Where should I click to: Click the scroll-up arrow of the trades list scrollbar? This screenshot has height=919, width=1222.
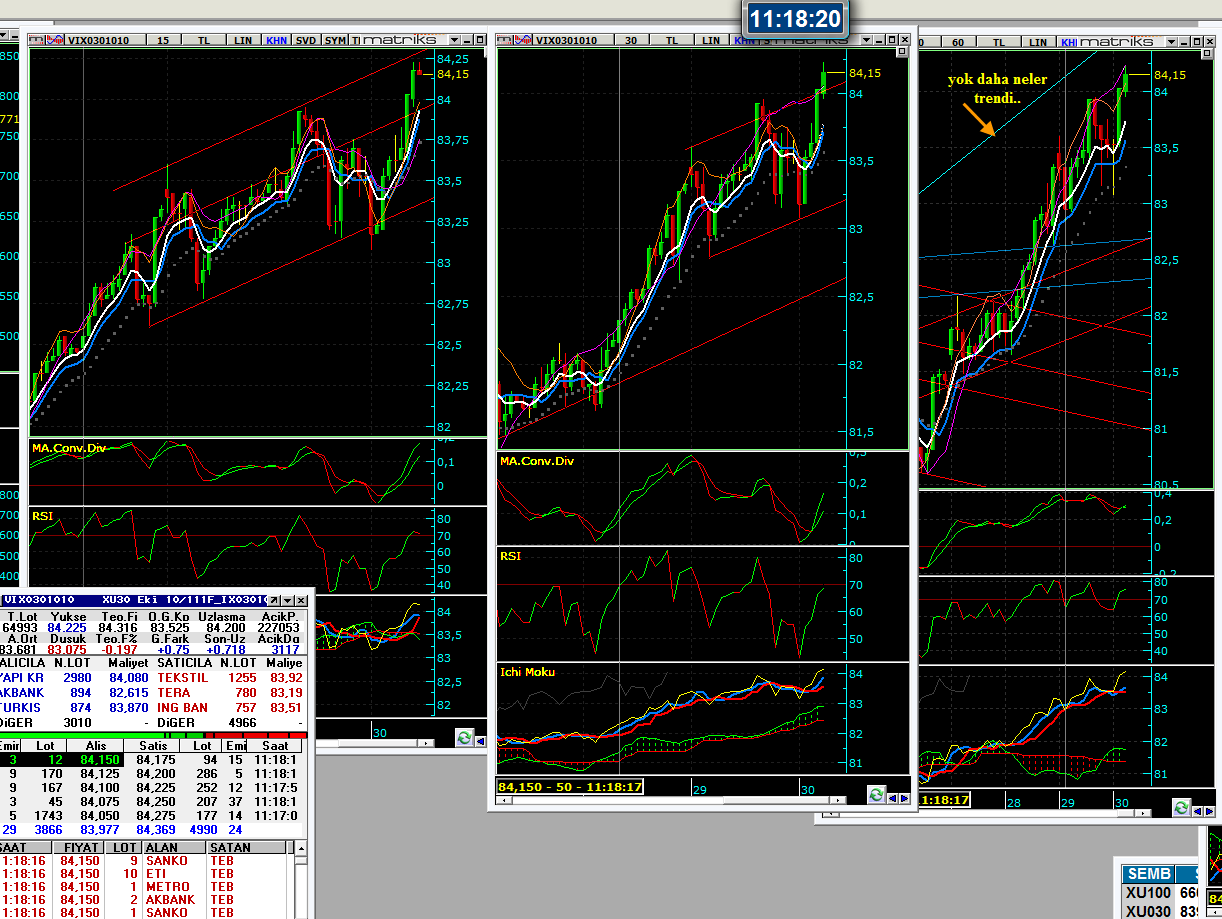[x=300, y=848]
